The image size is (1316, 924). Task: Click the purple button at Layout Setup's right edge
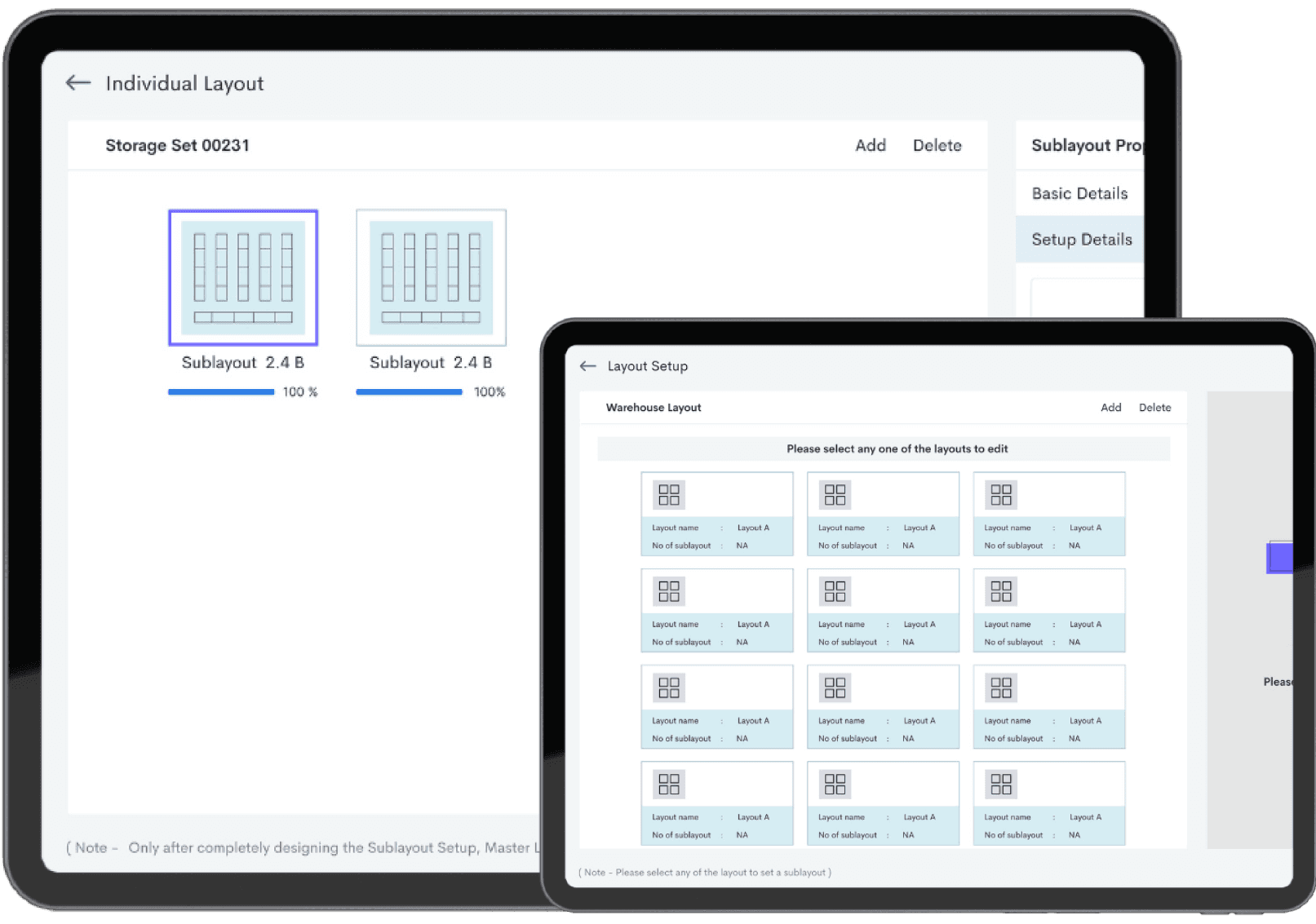1279,558
